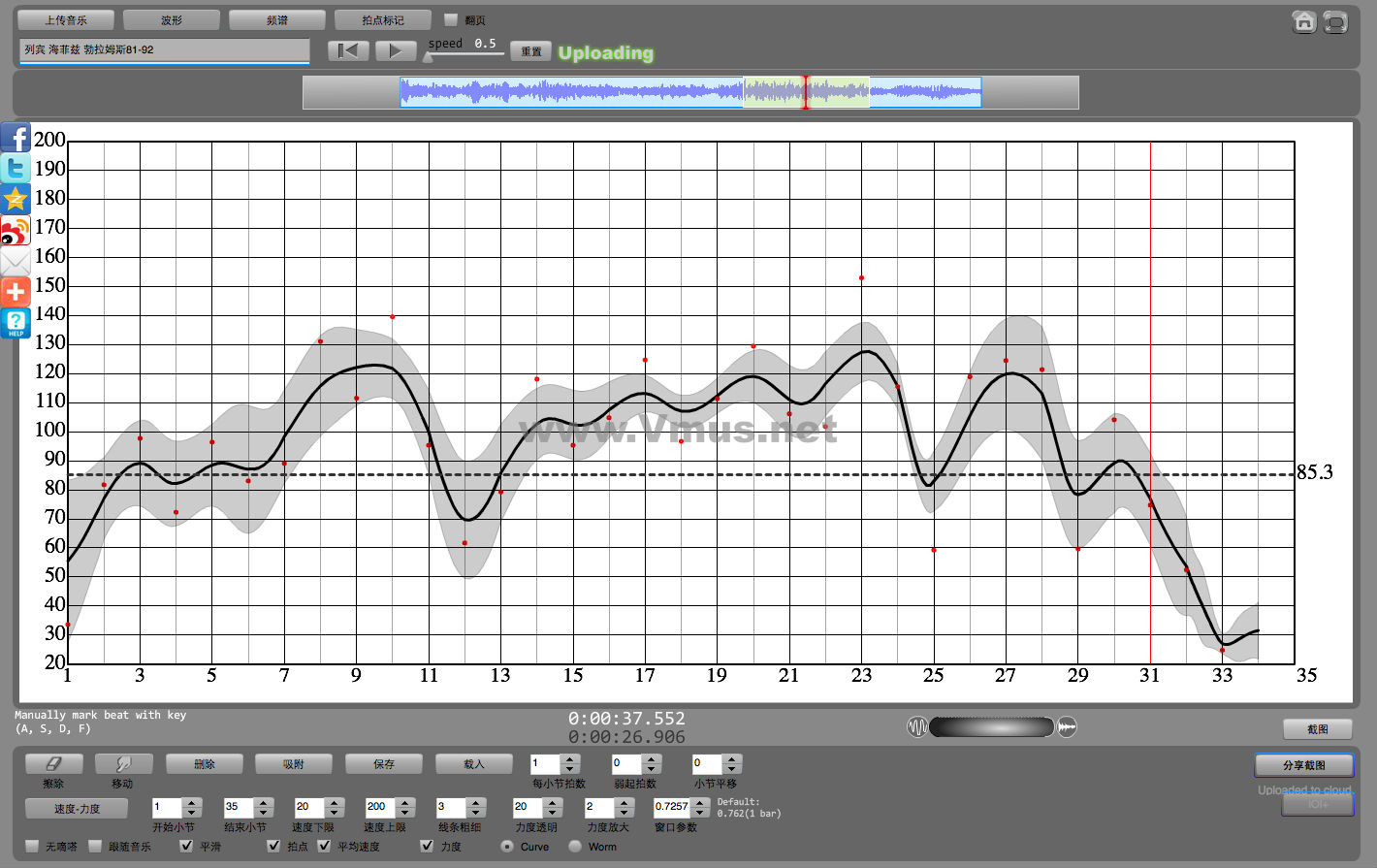Click the rewind to start button
Image resolution: width=1377 pixels, height=868 pixels.
point(348,51)
